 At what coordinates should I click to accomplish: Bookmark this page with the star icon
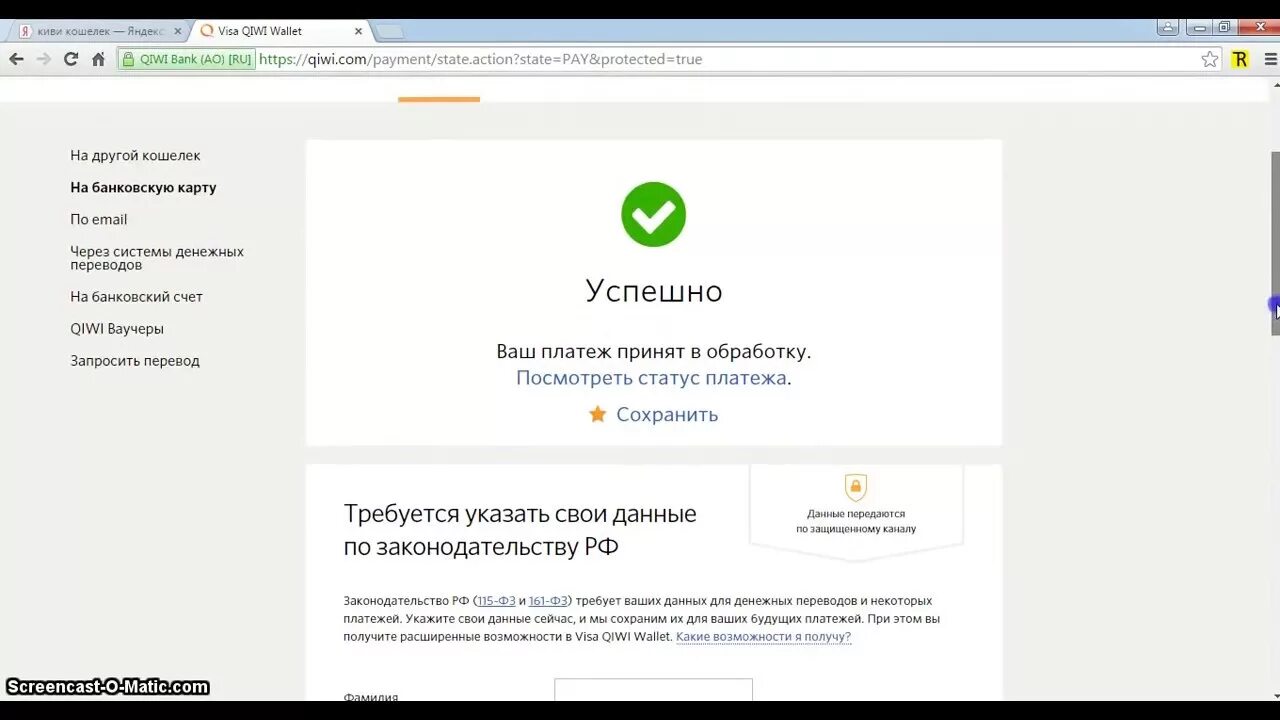click(1210, 59)
